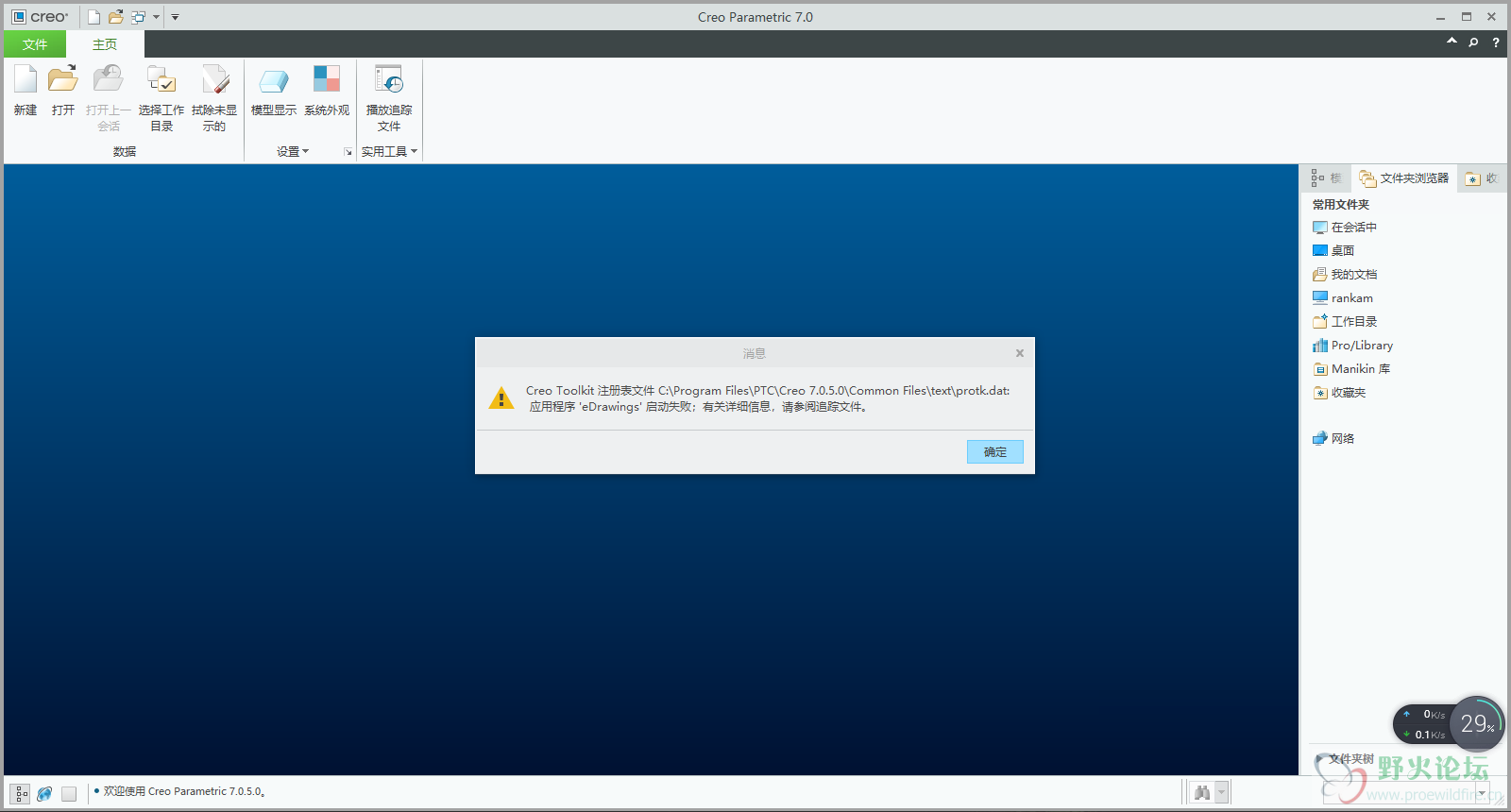1511x812 pixels.
Task: Open the 收藏夹 favorites item
Action: [1339, 393]
